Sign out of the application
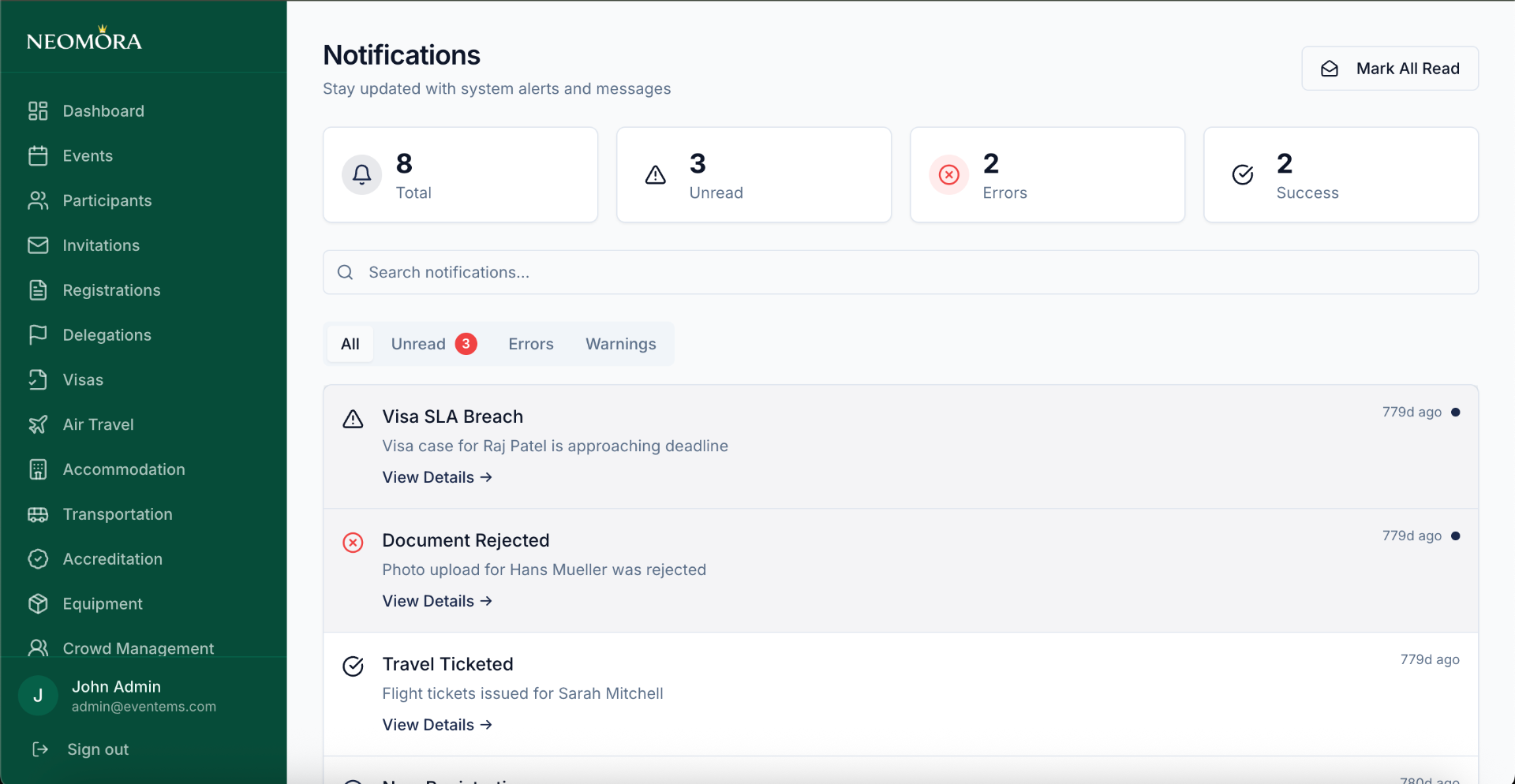 (x=97, y=749)
